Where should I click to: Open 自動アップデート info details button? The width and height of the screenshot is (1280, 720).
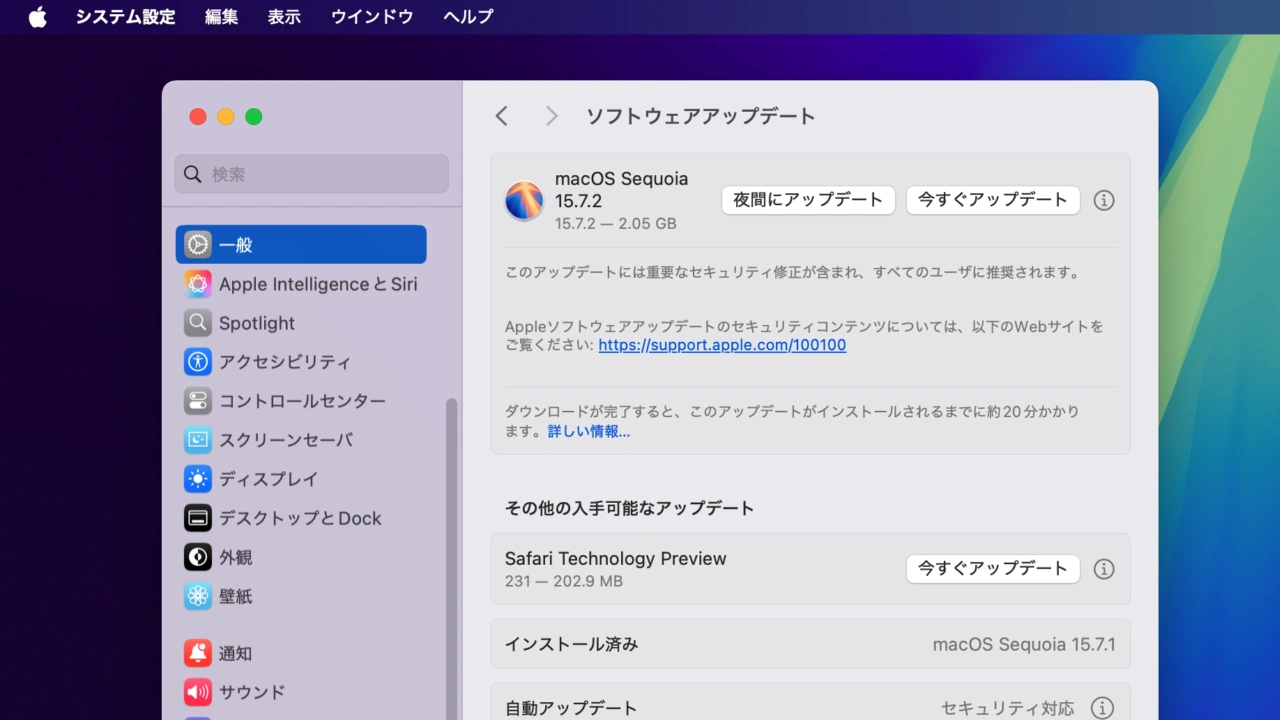1102,708
